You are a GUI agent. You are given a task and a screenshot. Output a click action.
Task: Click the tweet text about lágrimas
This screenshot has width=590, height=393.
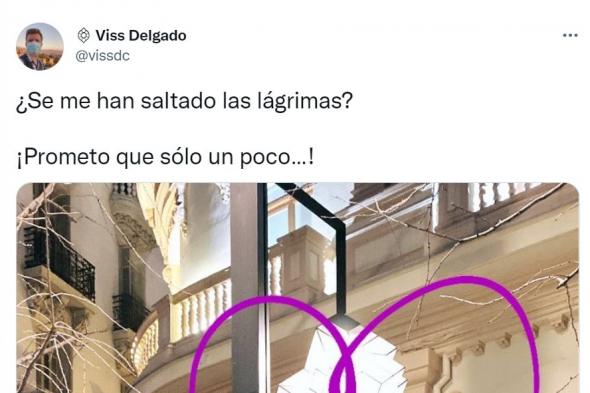(184, 101)
